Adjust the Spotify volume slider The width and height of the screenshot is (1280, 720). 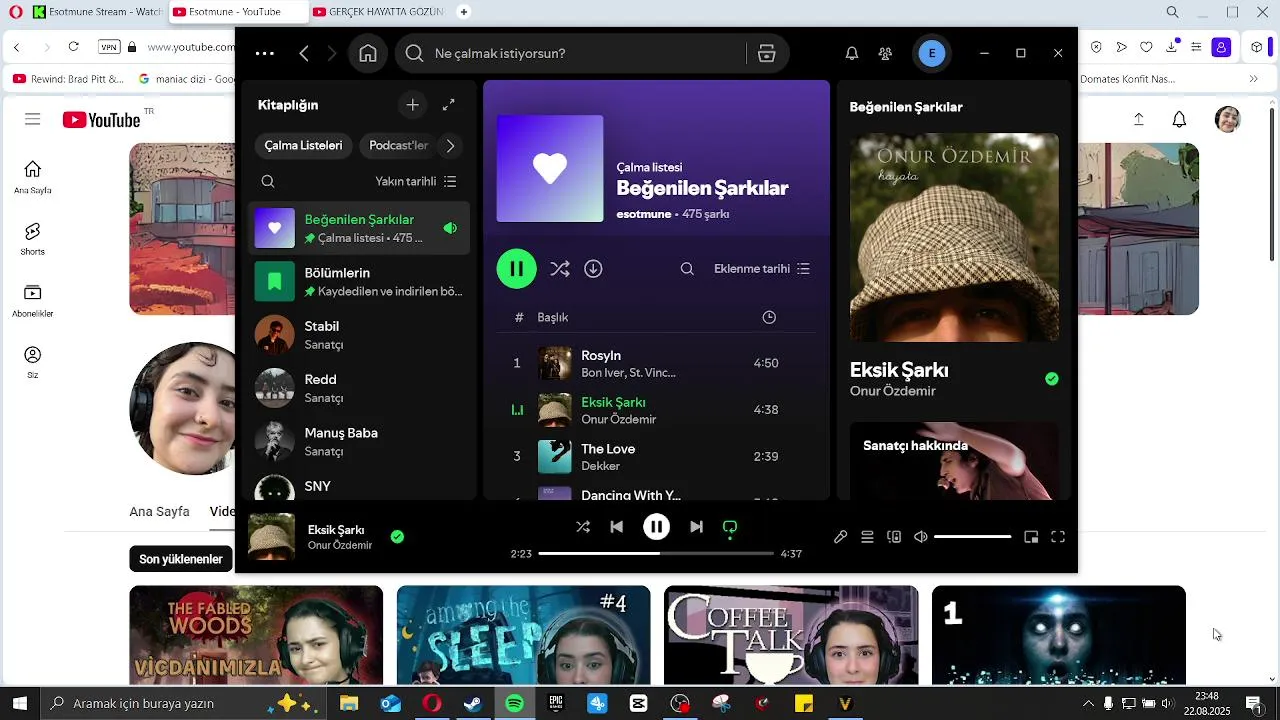coord(972,537)
